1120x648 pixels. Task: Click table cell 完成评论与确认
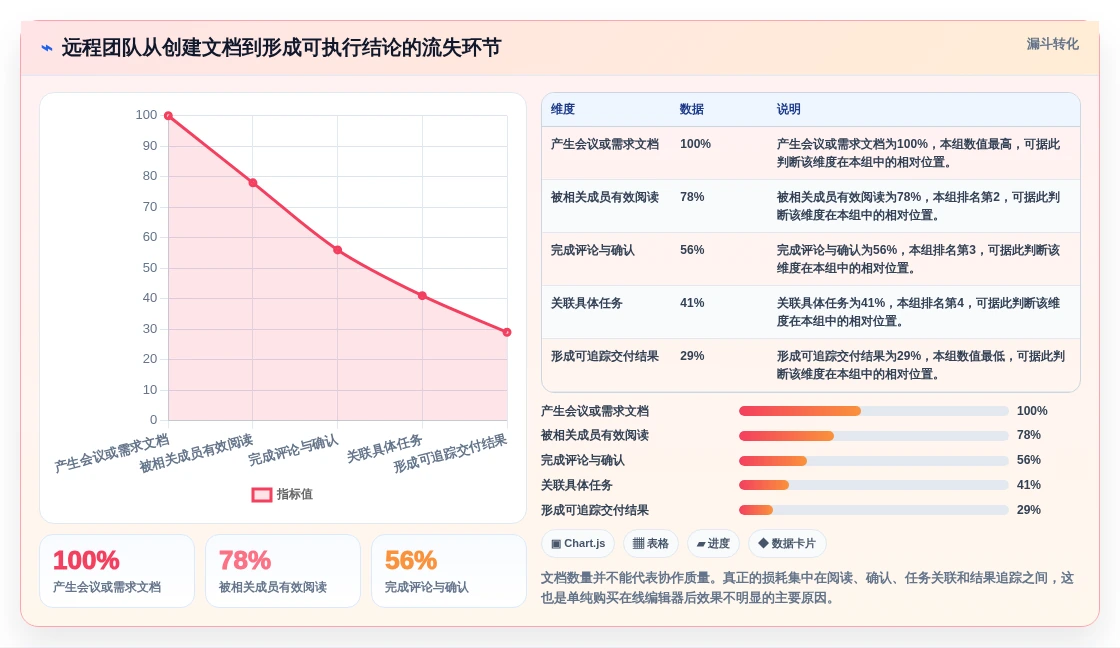click(592, 250)
